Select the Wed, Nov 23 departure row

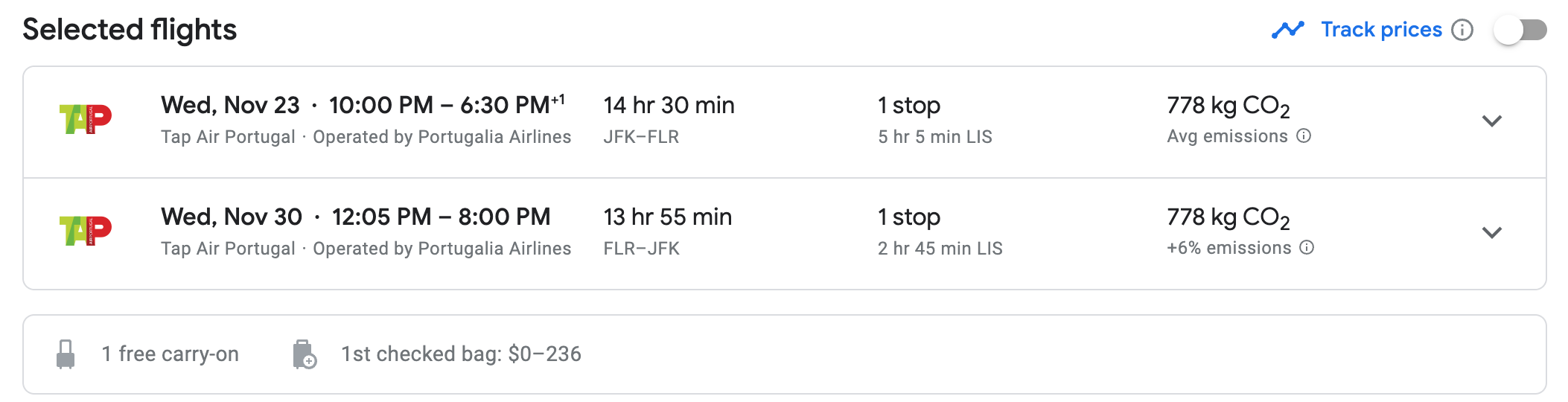point(785,122)
